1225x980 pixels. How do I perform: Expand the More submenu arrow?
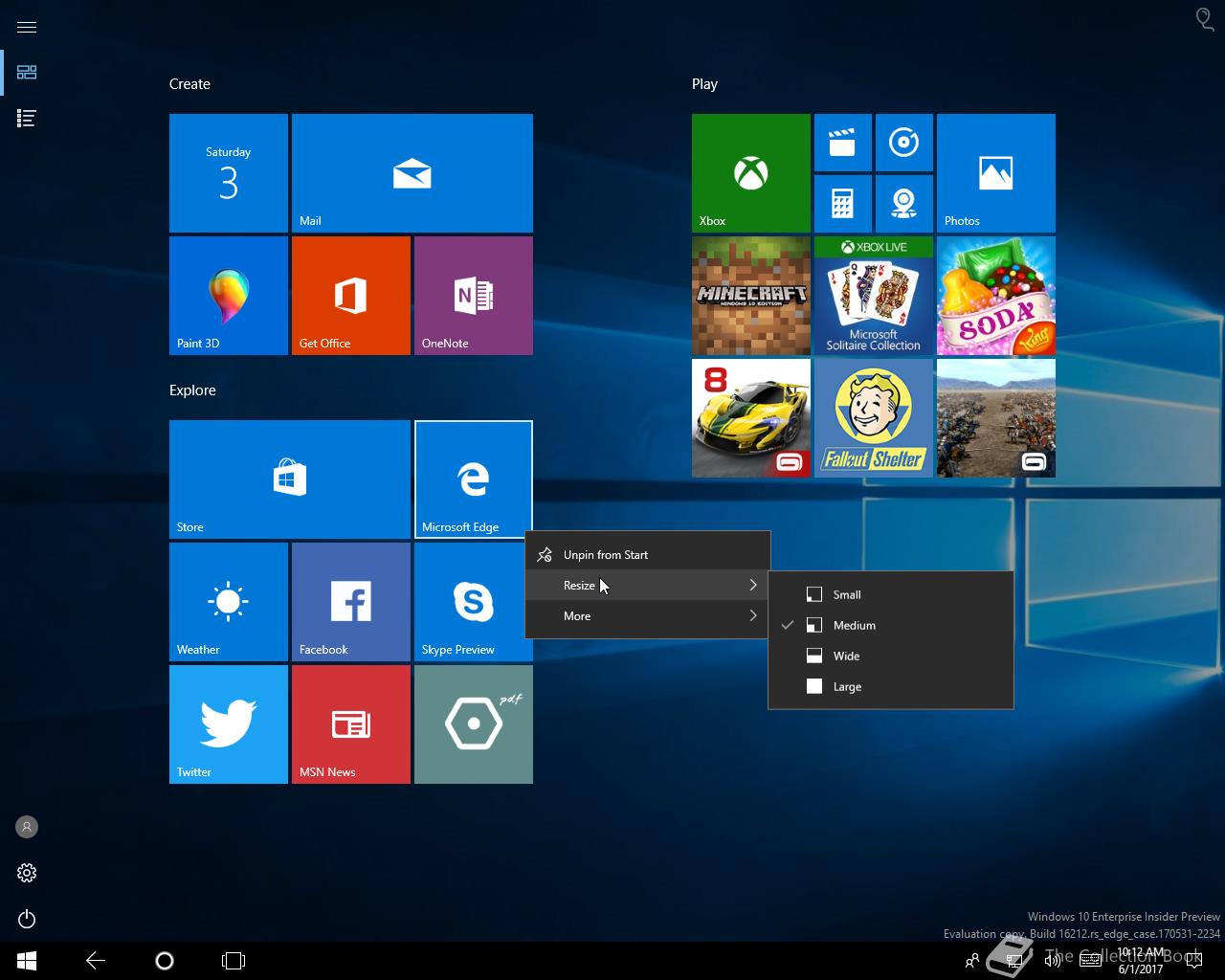pos(753,615)
